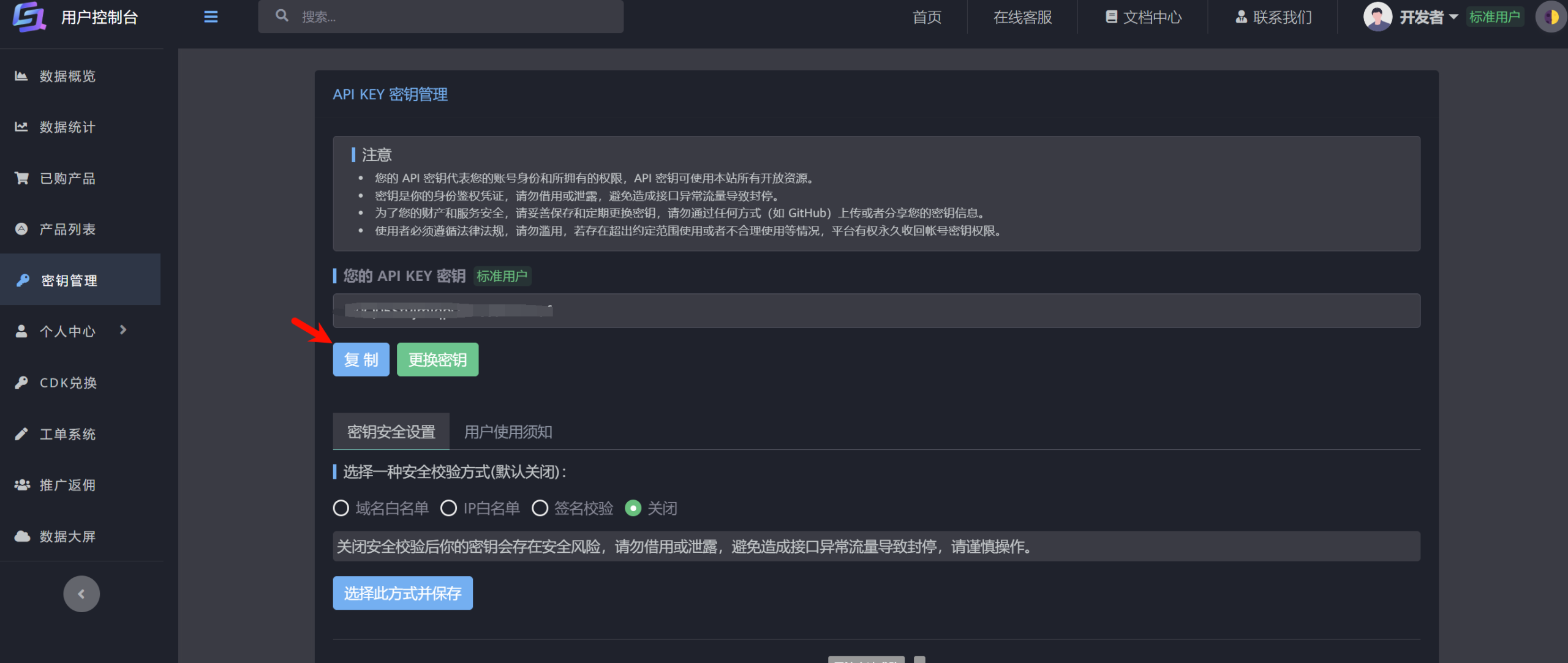Select the 密钥管理 key icon
1568x663 pixels.
[21, 280]
